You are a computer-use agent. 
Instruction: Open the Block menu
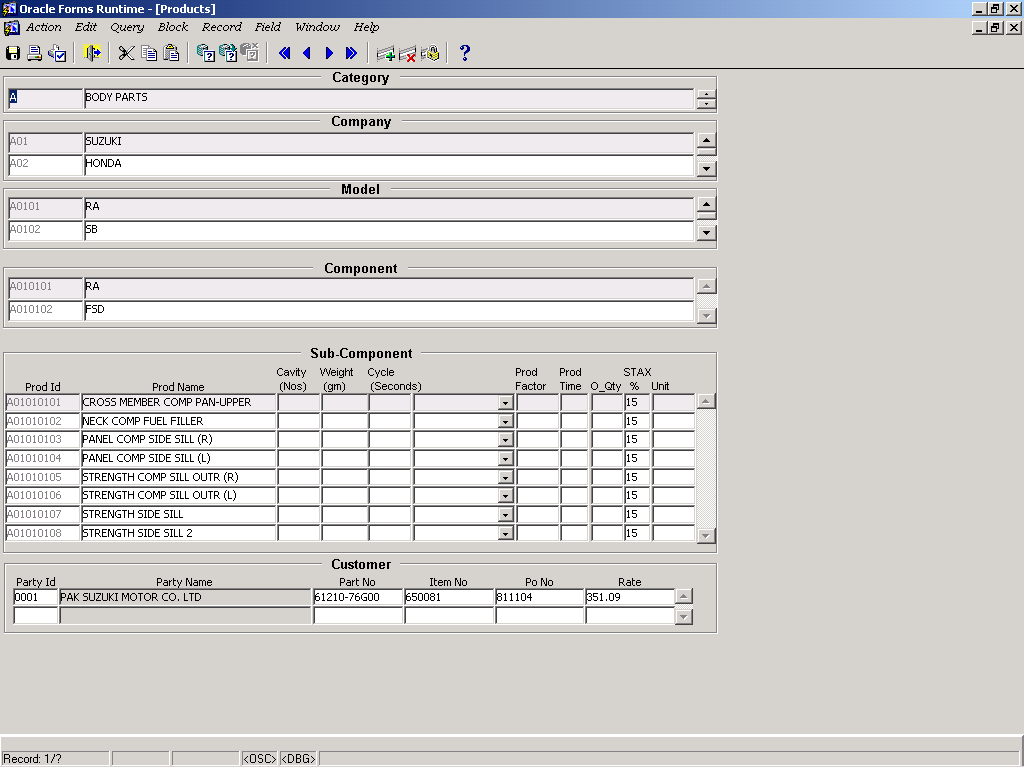[173, 27]
